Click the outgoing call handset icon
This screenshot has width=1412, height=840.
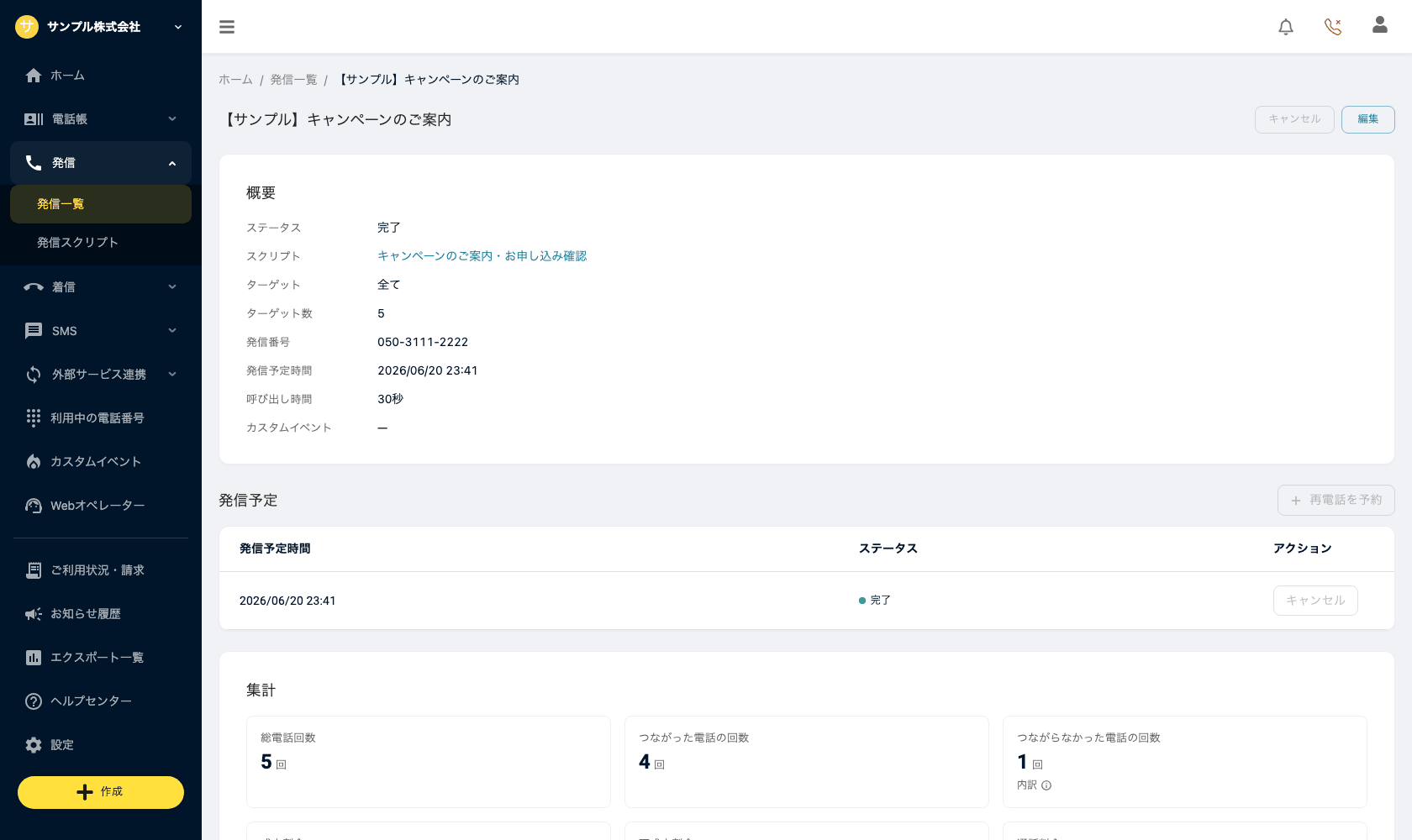coord(34,163)
